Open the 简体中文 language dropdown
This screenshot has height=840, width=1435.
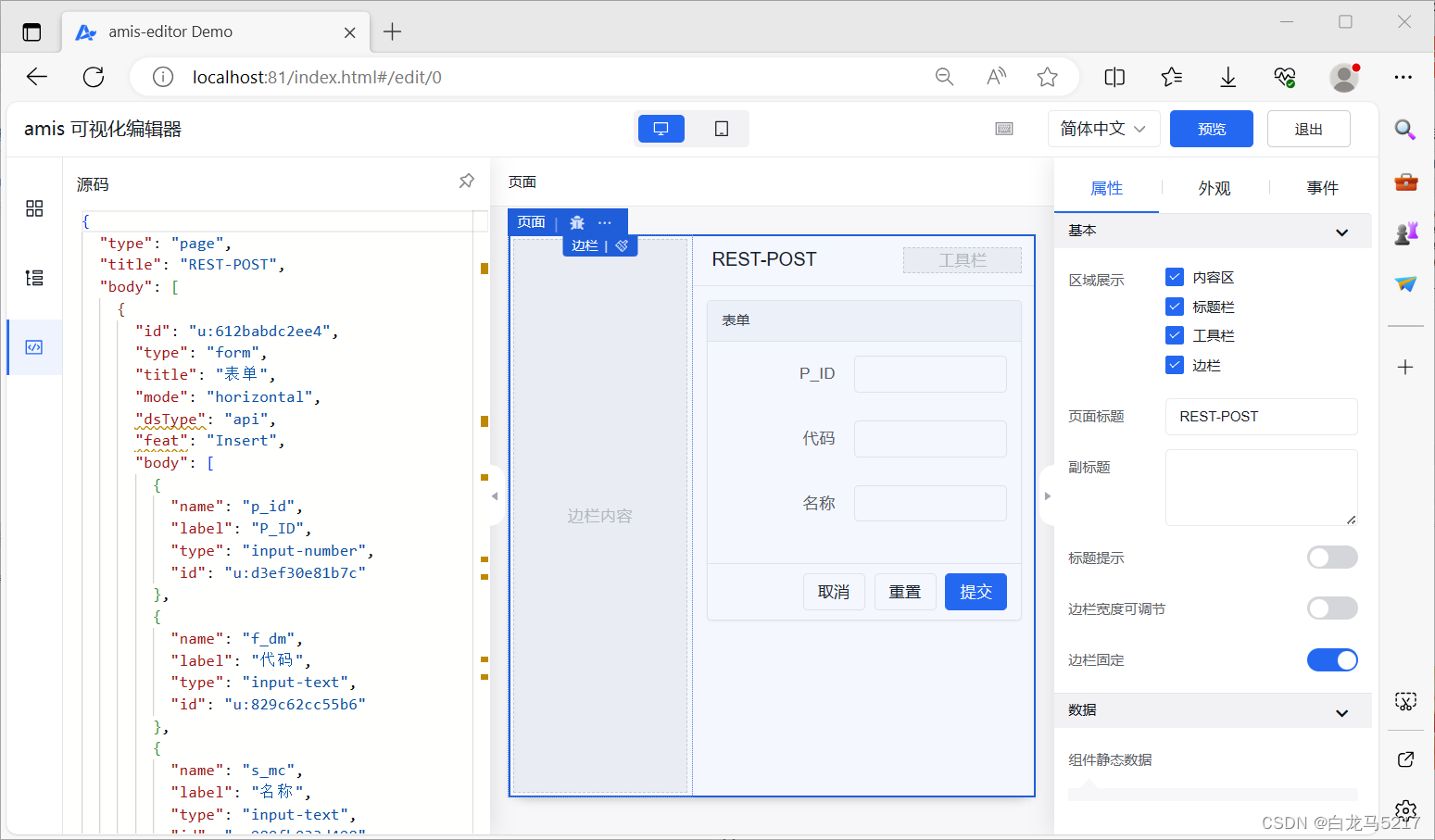click(1102, 129)
